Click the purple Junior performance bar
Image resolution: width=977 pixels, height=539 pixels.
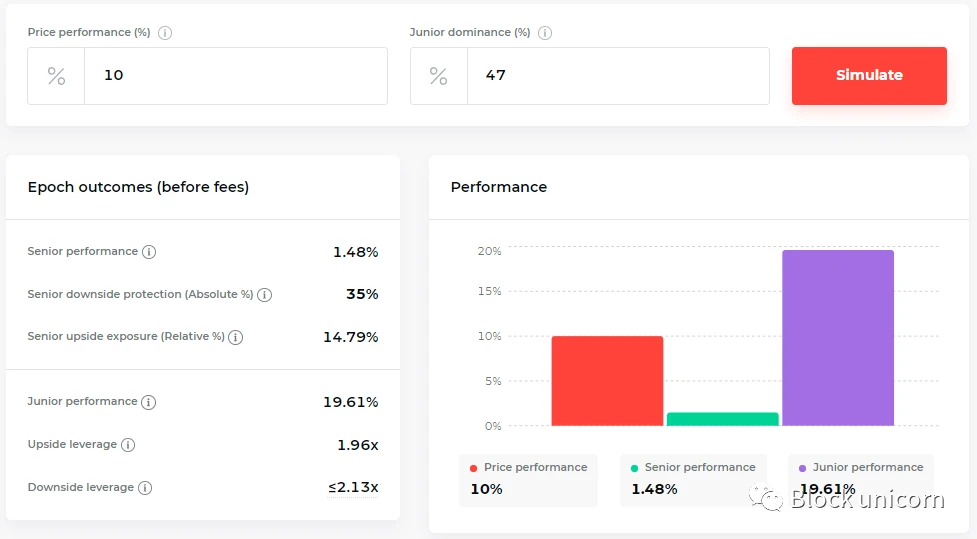click(837, 338)
